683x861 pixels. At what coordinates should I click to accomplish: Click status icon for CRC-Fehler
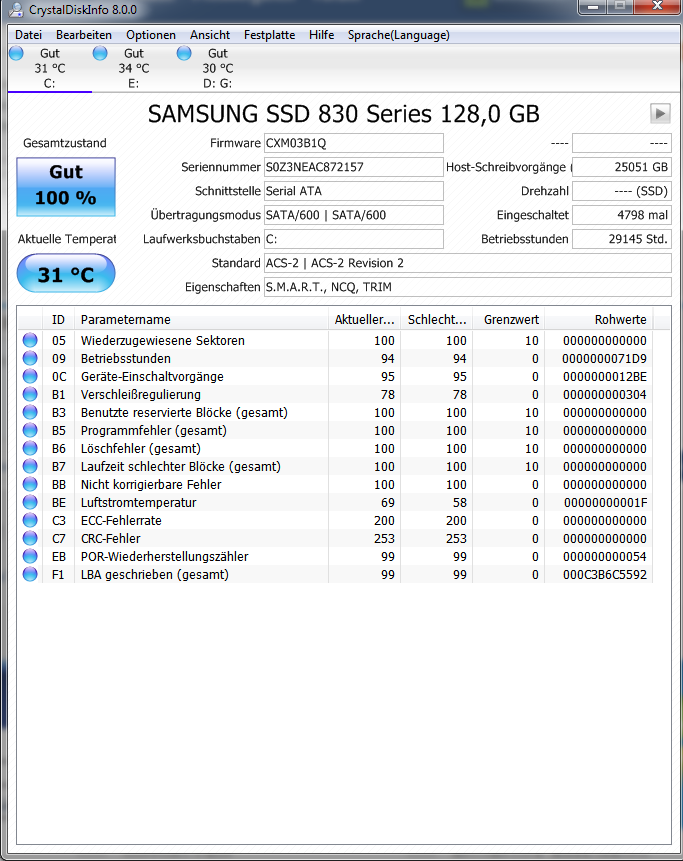[x=30, y=539]
